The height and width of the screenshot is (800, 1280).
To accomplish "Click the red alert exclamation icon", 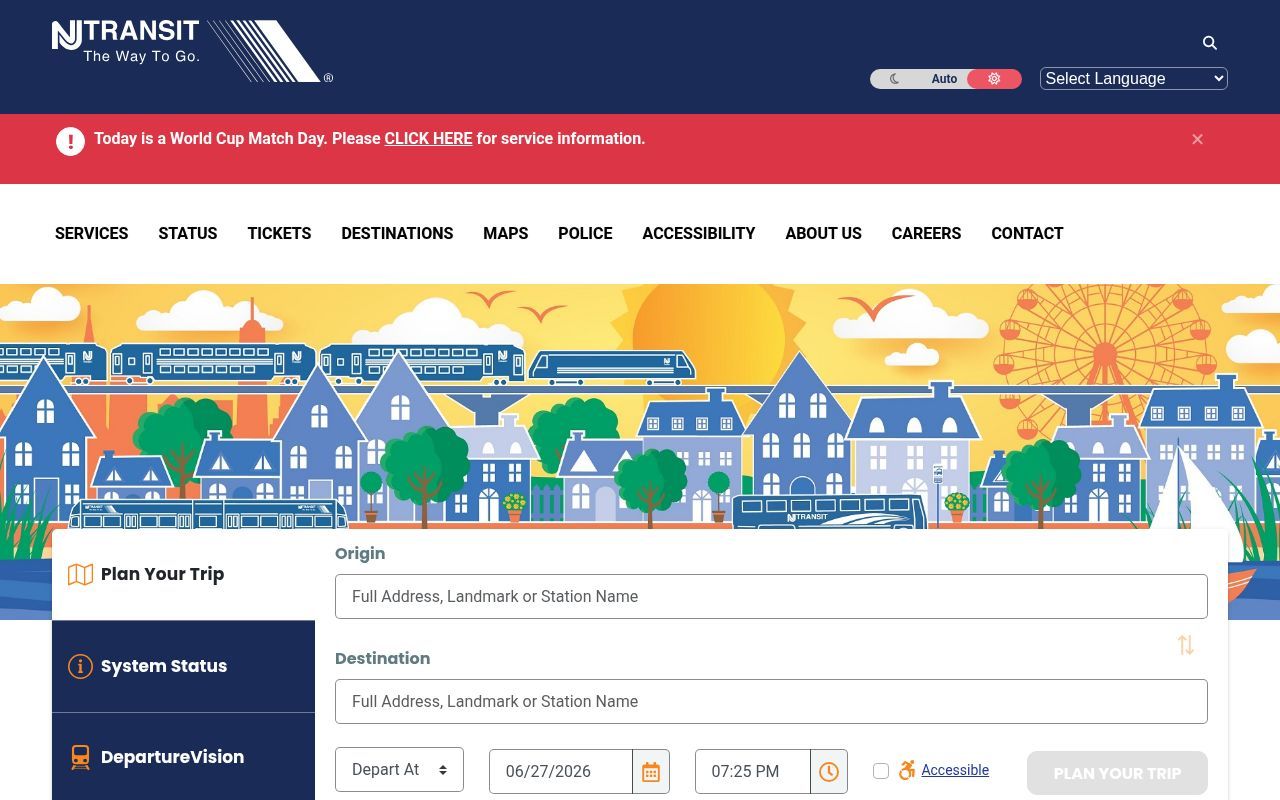I will pos(70,141).
